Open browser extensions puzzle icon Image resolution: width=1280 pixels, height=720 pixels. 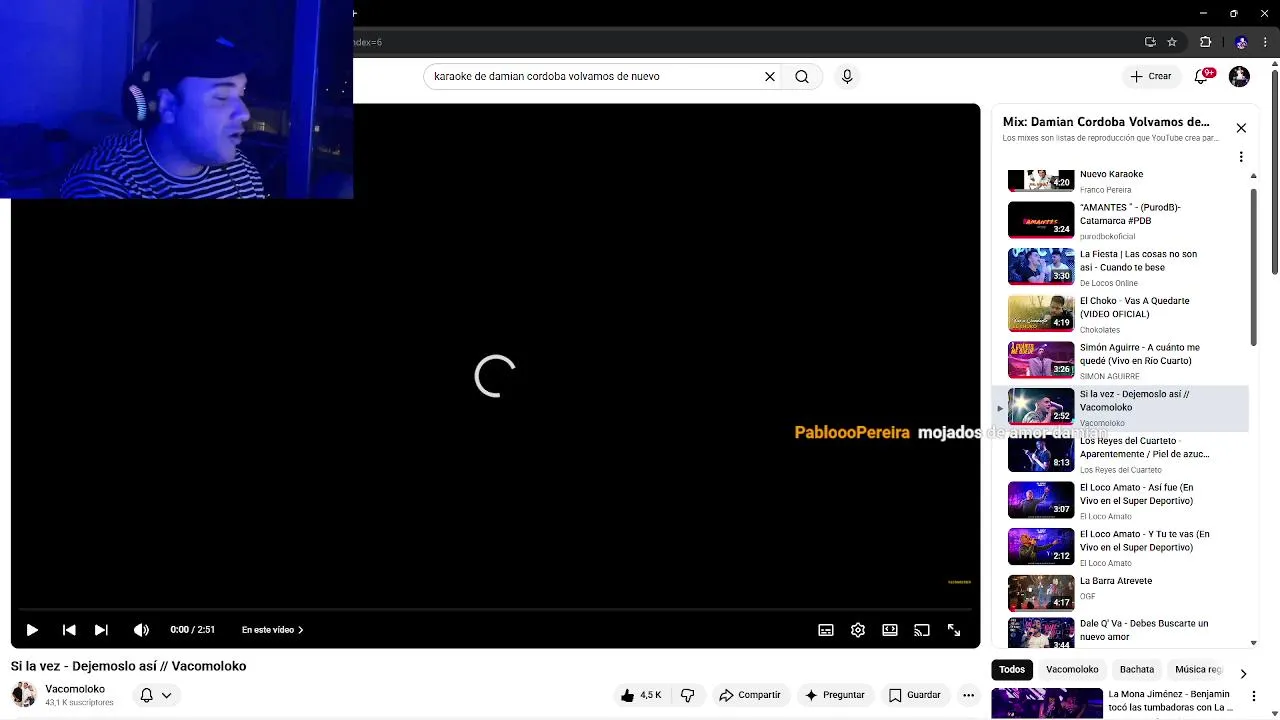(1205, 42)
